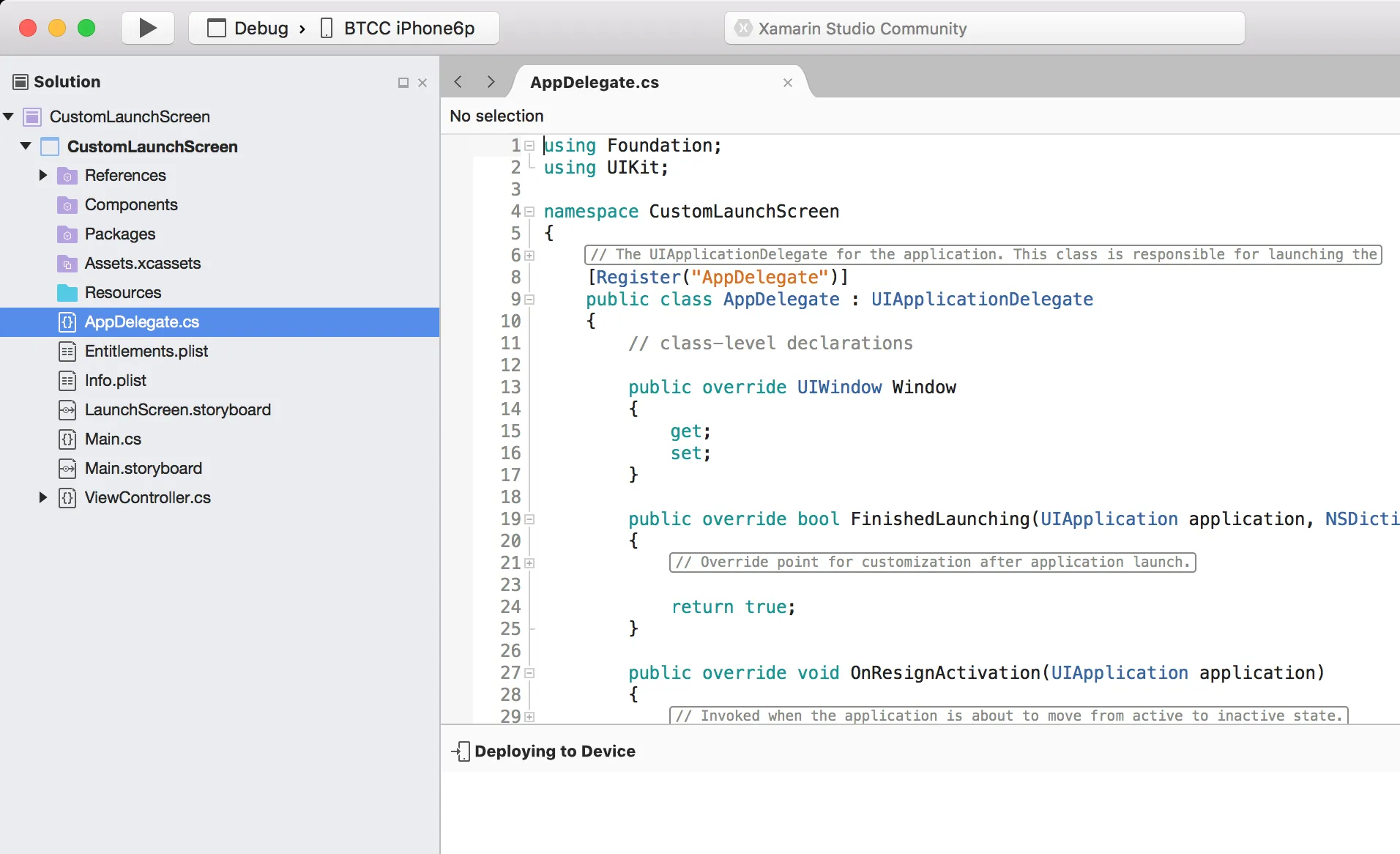Click the UIApplicationDelegate base type in code

click(982, 300)
